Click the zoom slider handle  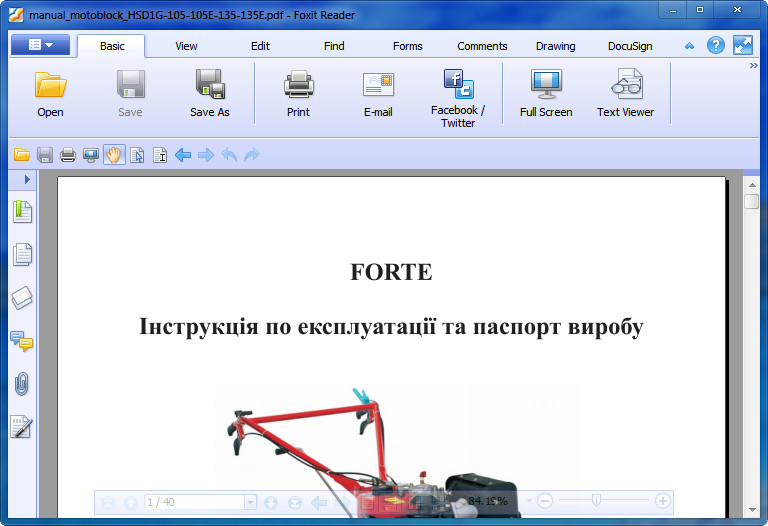coord(596,500)
